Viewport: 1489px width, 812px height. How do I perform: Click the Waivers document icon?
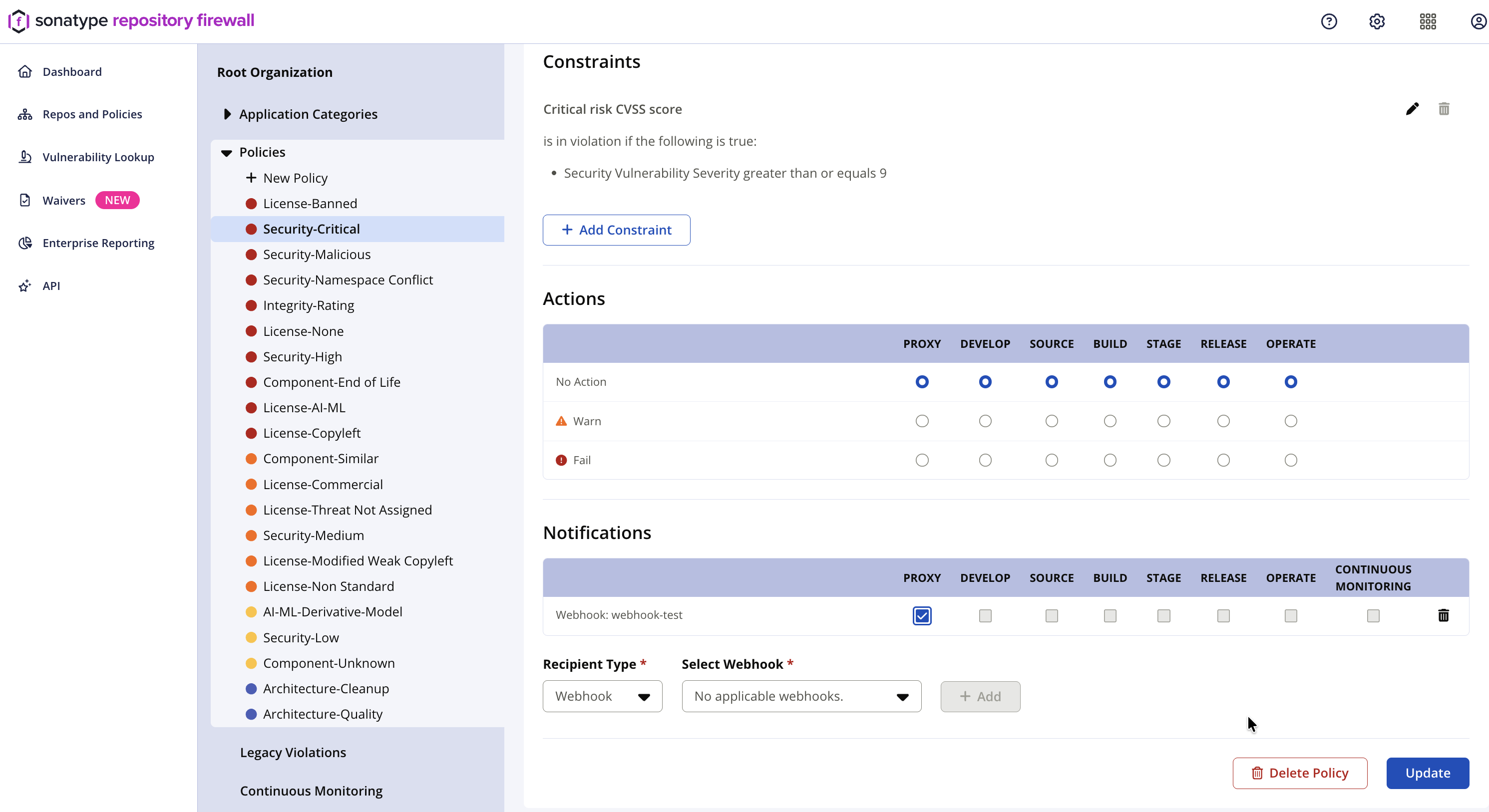tap(25, 200)
